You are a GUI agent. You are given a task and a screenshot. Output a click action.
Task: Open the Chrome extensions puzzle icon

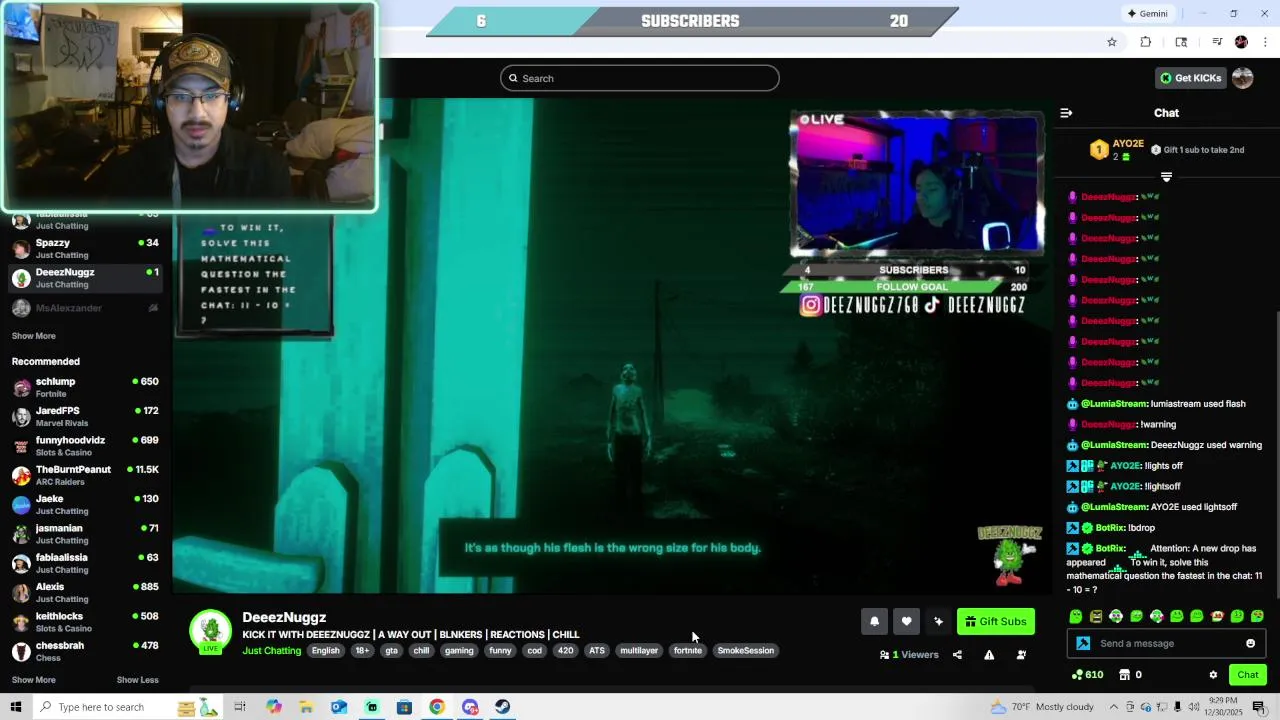pyautogui.click(x=1146, y=42)
